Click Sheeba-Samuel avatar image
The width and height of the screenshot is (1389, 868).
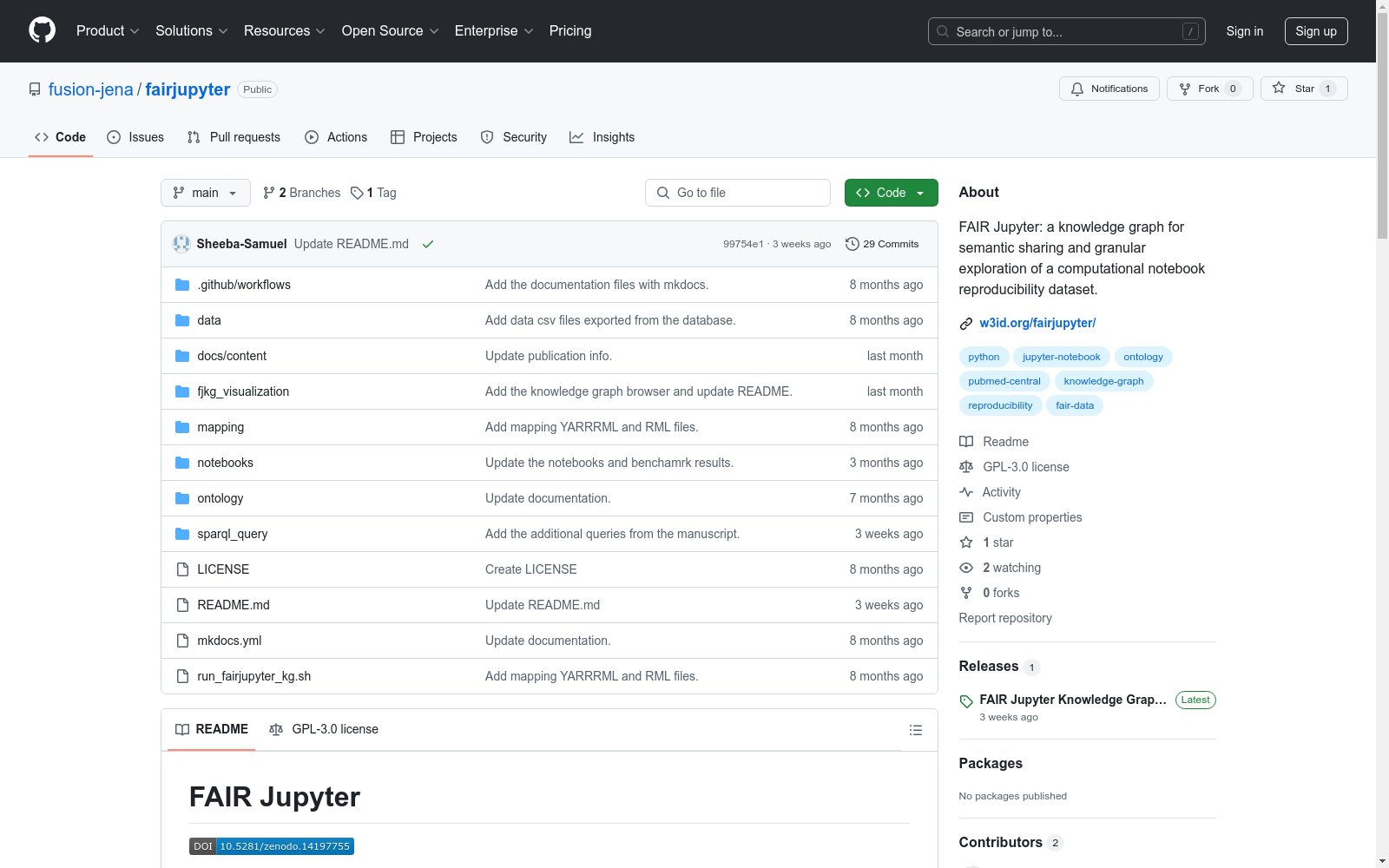click(181, 244)
